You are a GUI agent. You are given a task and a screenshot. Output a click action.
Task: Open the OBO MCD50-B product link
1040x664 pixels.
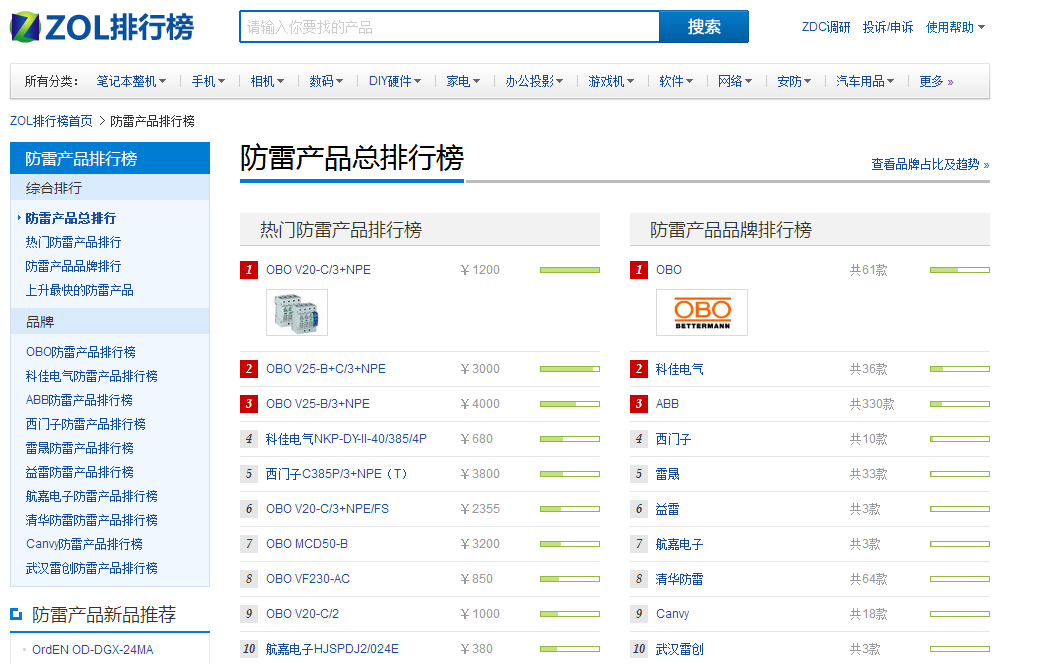[x=307, y=544]
